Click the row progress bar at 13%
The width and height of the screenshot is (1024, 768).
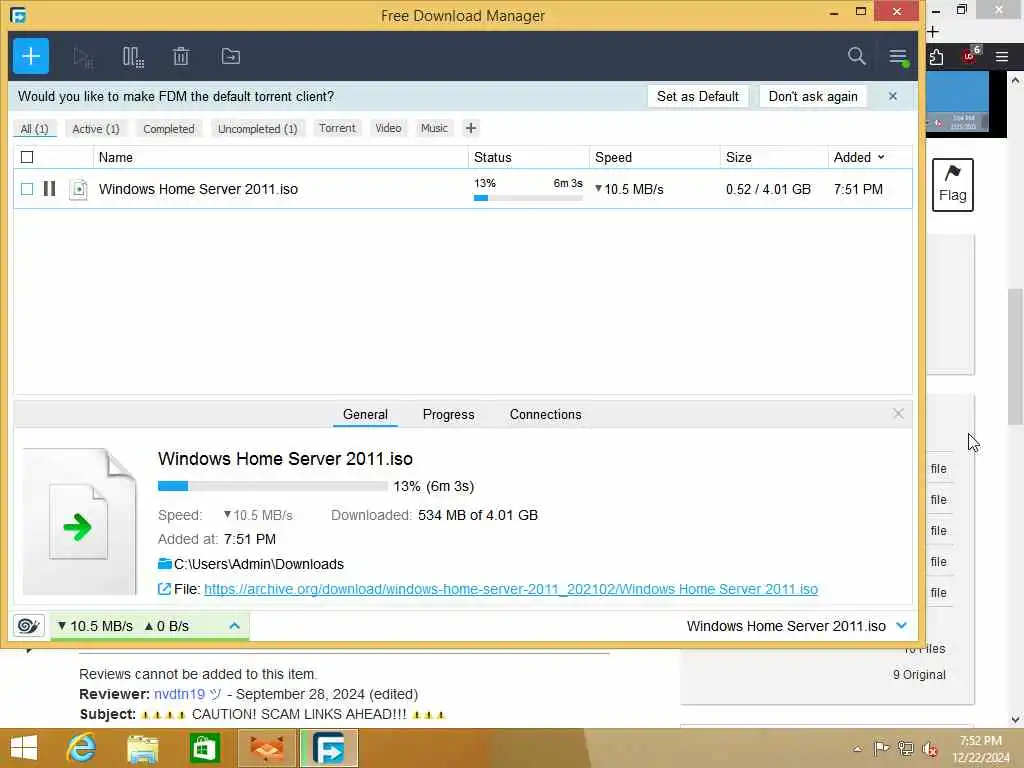528,198
